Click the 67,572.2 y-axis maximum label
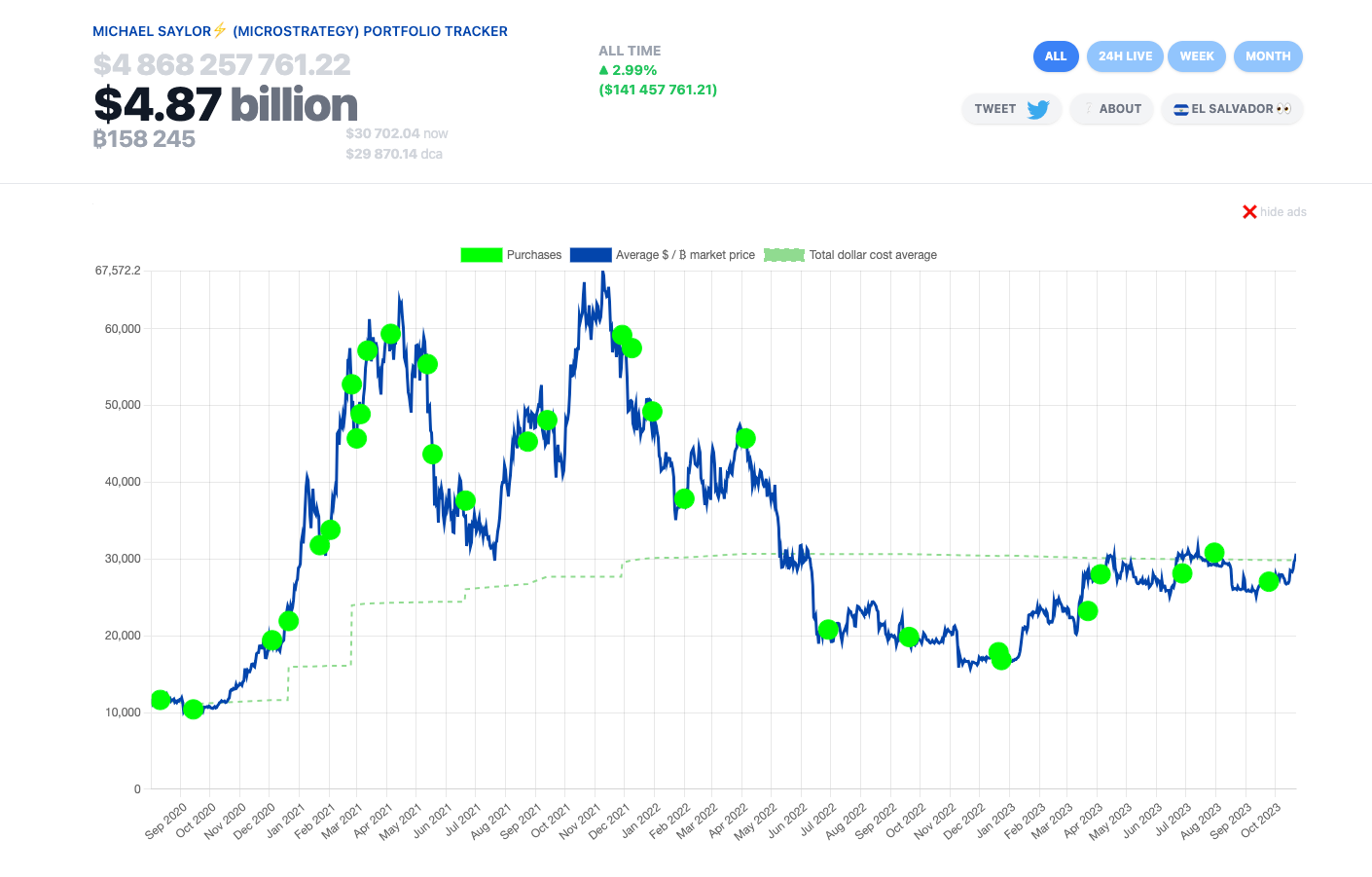This screenshot has height=877, width=1372. 118,271
